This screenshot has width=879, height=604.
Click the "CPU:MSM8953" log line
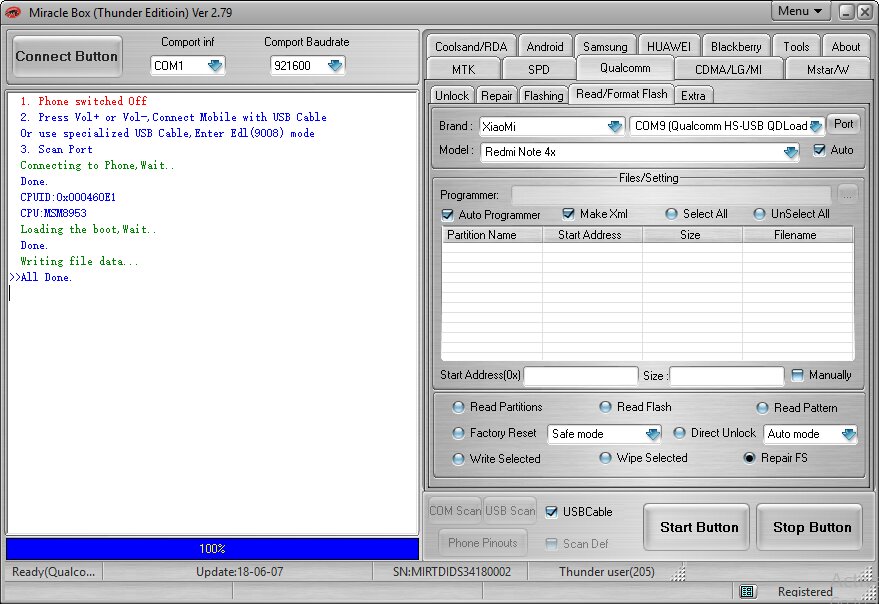(54, 213)
